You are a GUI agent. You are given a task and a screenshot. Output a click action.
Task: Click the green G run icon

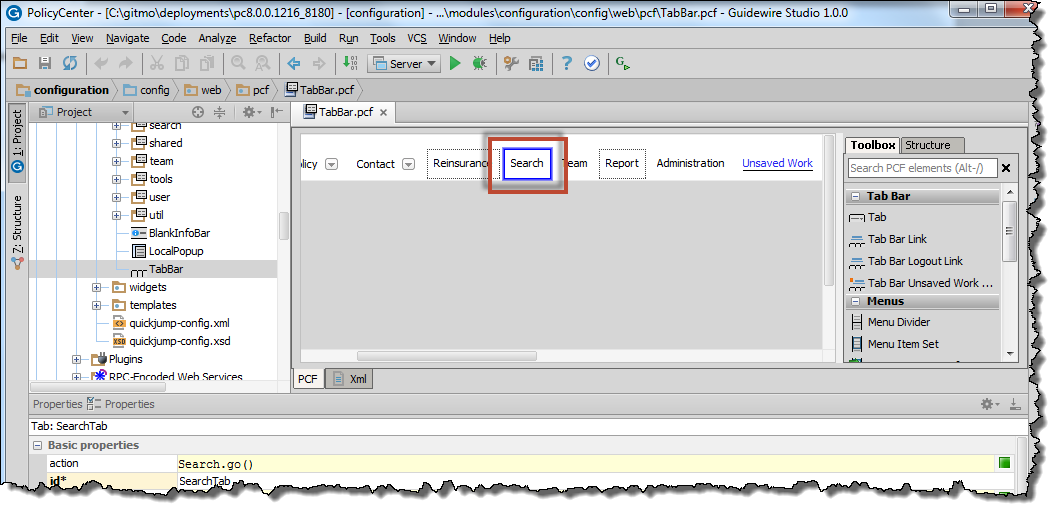(623, 64)
